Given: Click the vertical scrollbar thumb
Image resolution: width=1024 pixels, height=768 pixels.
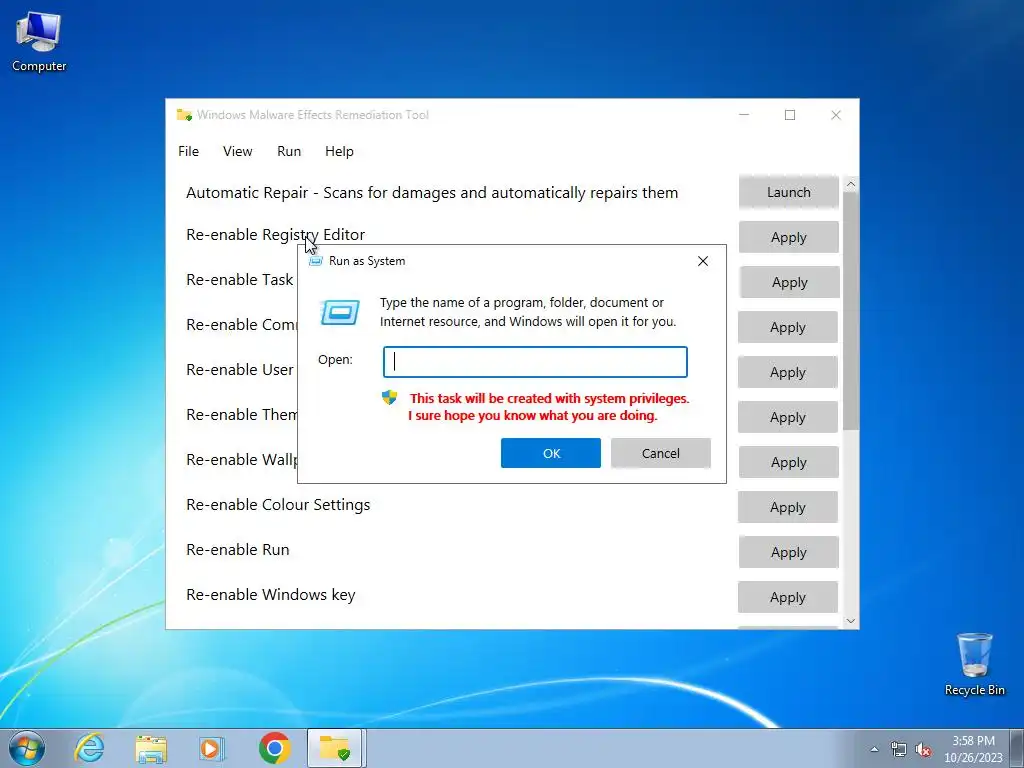Looking at the screenshot, I should 850,311.
